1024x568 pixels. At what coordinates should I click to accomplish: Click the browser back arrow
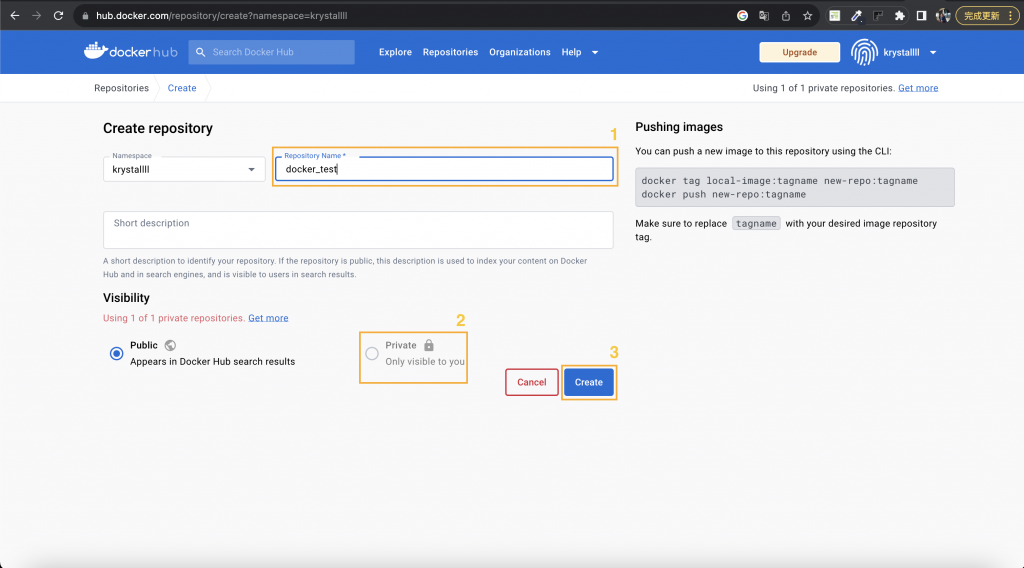pyautogui.click(x=14, y=16)
